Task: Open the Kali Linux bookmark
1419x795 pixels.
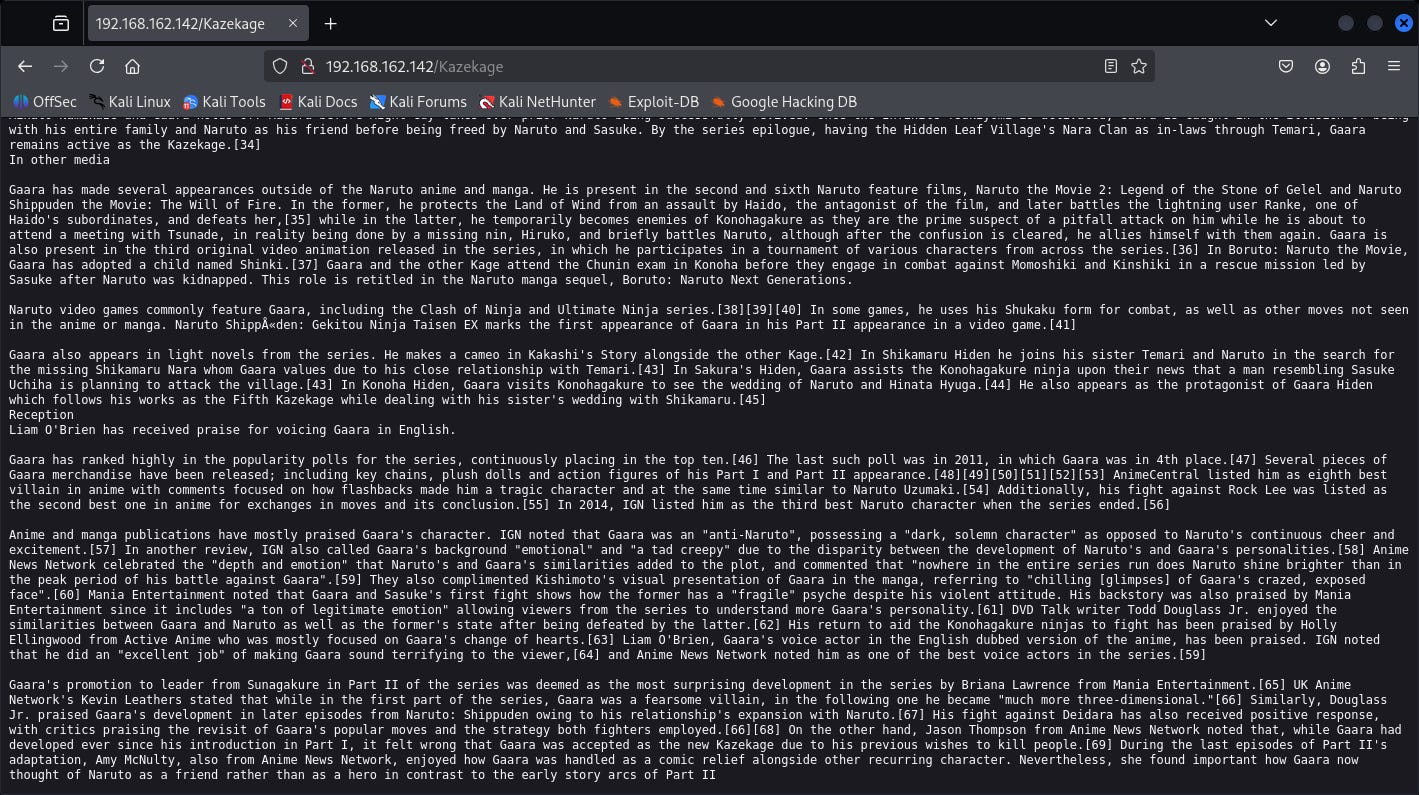Action: click(129, 101)
